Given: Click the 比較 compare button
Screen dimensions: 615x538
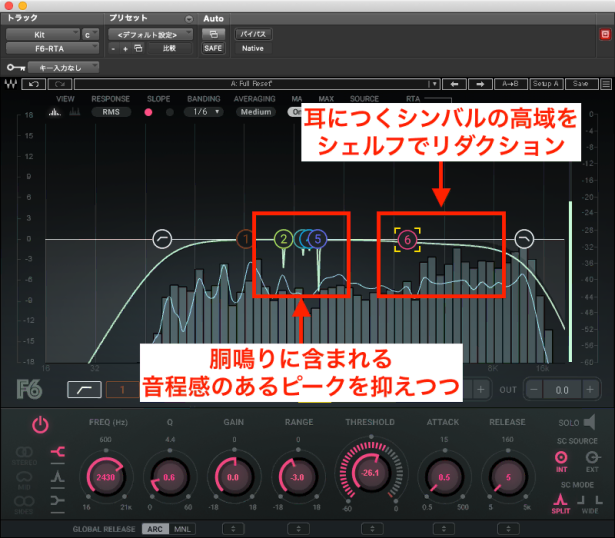Looking at the screenshot, I should pyautogui.click(x=169, y=48).
